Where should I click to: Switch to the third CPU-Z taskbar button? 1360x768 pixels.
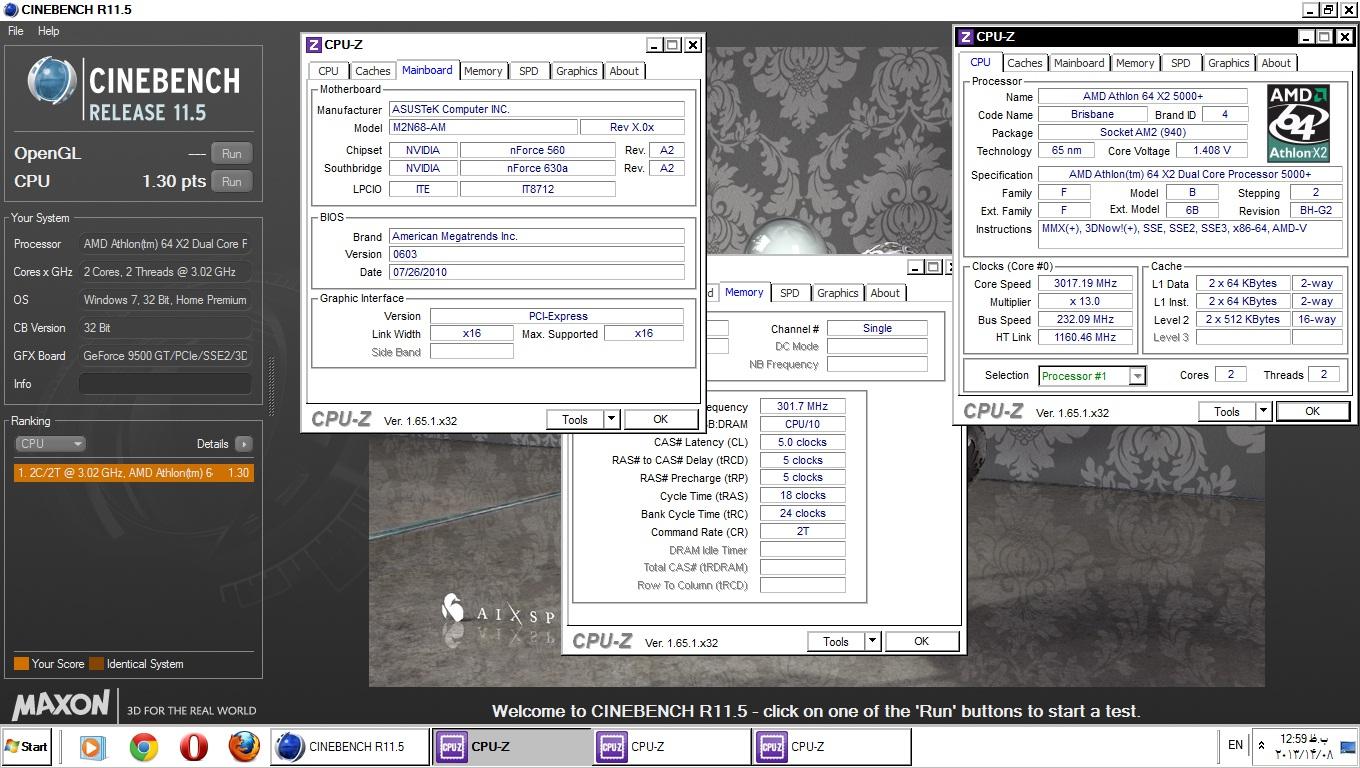831,746
